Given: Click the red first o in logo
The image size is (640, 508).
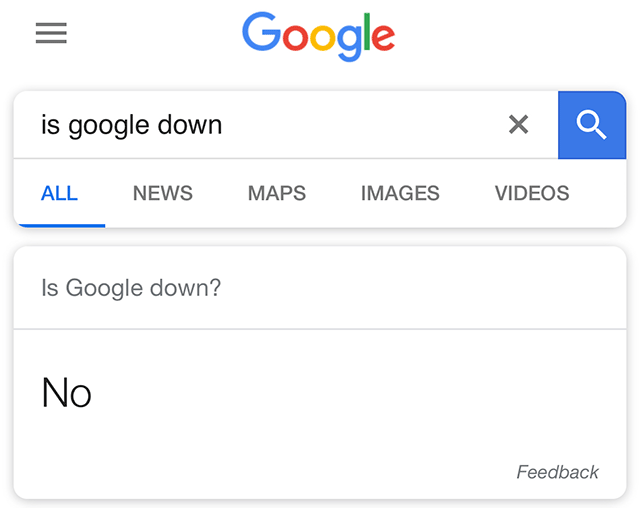Looking at the screenshot, I should (295, 38).
